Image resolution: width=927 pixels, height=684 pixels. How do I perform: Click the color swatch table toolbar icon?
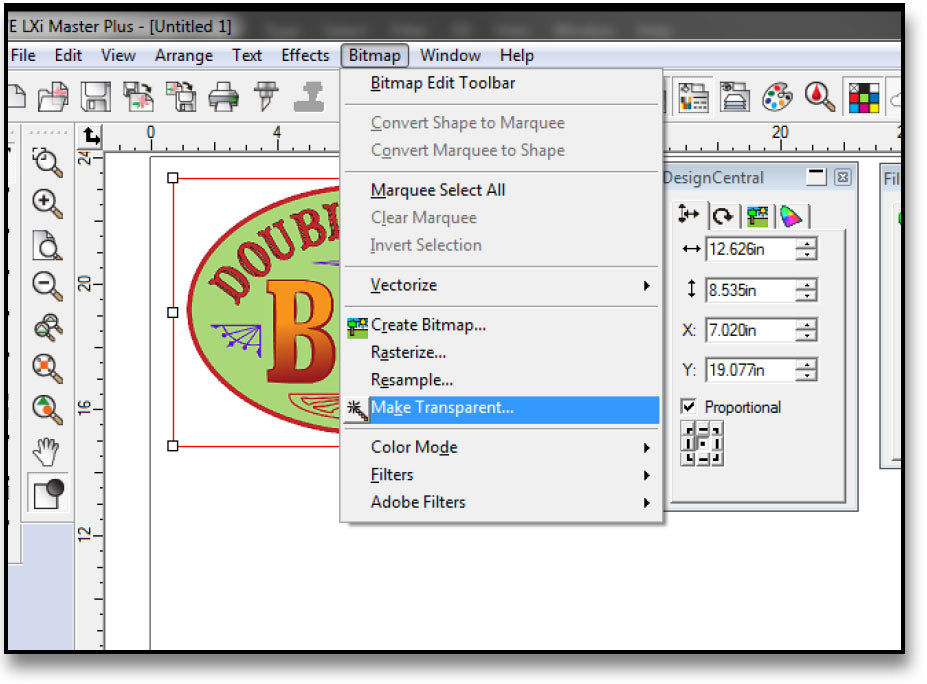[693, 96]
